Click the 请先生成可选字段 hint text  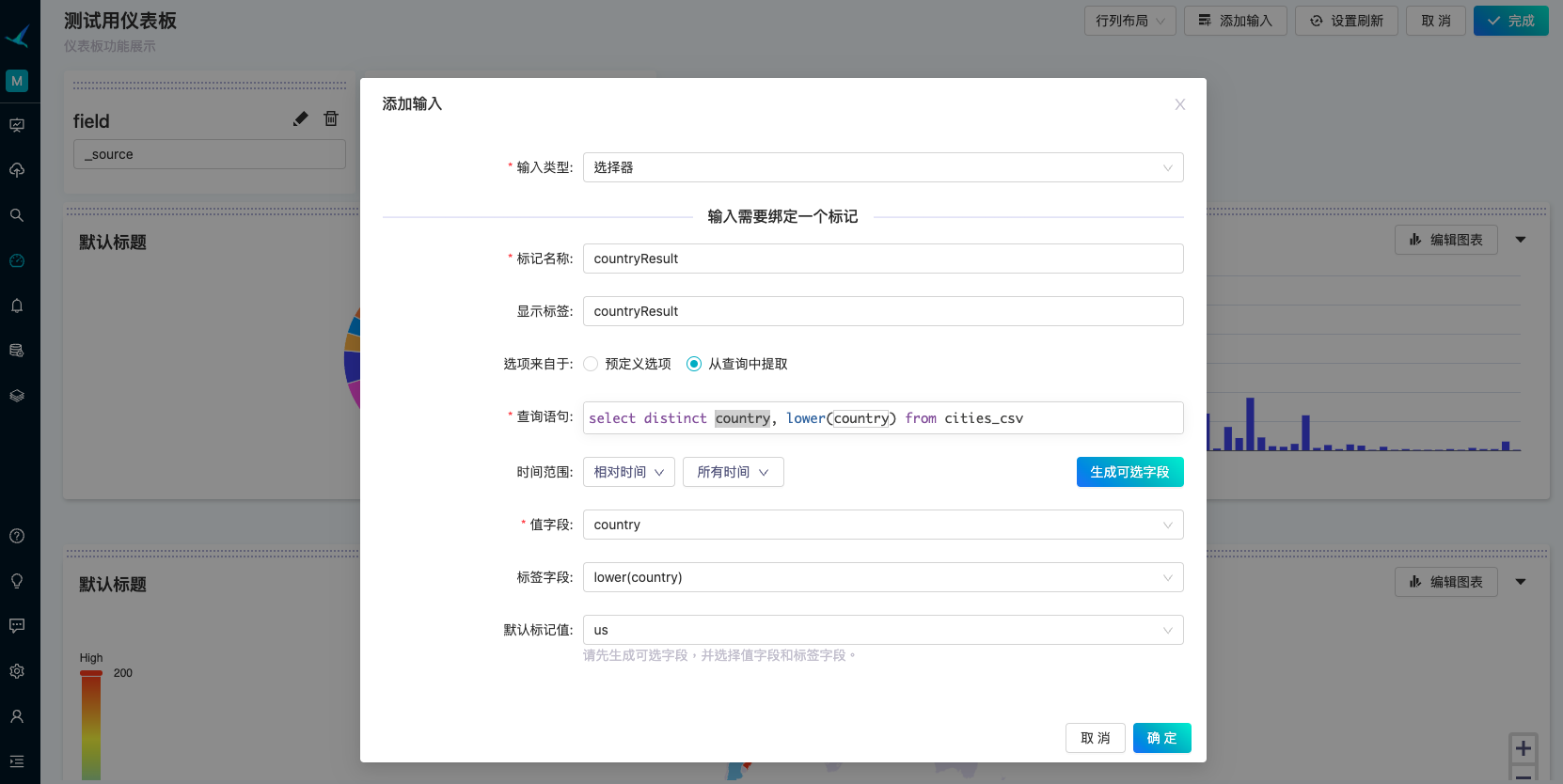click(x=719, y=655)
